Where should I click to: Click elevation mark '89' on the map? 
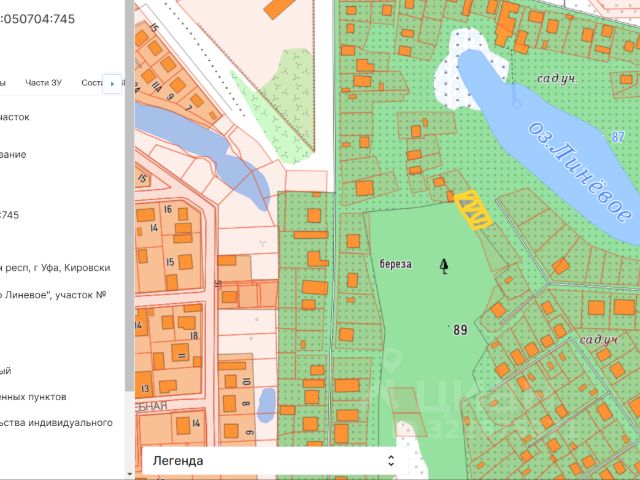click(460, 329)
